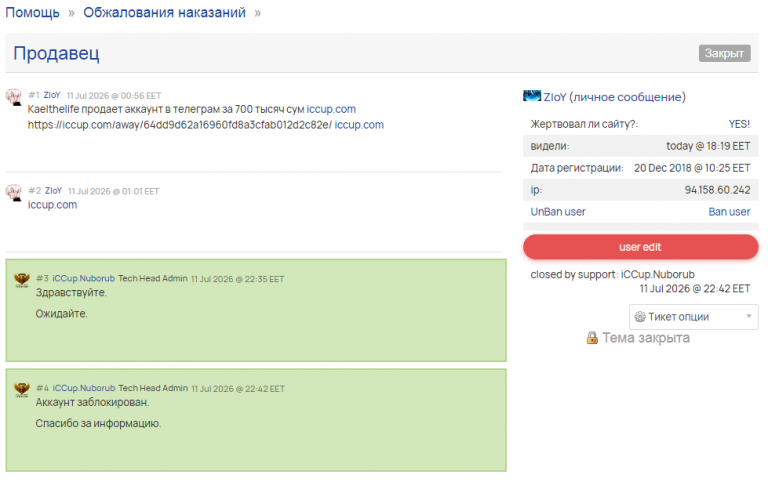
Task: Open iCCup.Nuborub profile in post #4
Action: click(84, 388)
